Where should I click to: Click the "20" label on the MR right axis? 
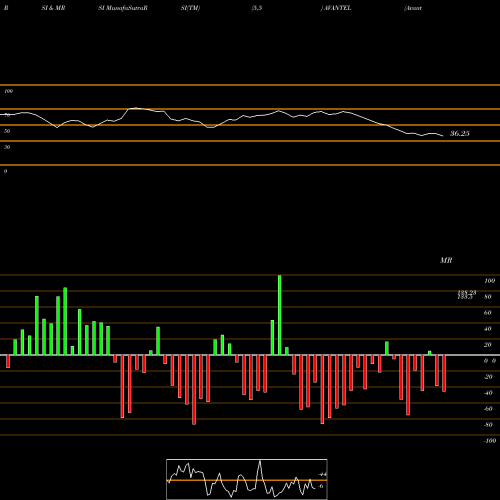click(x=488, y=345)
